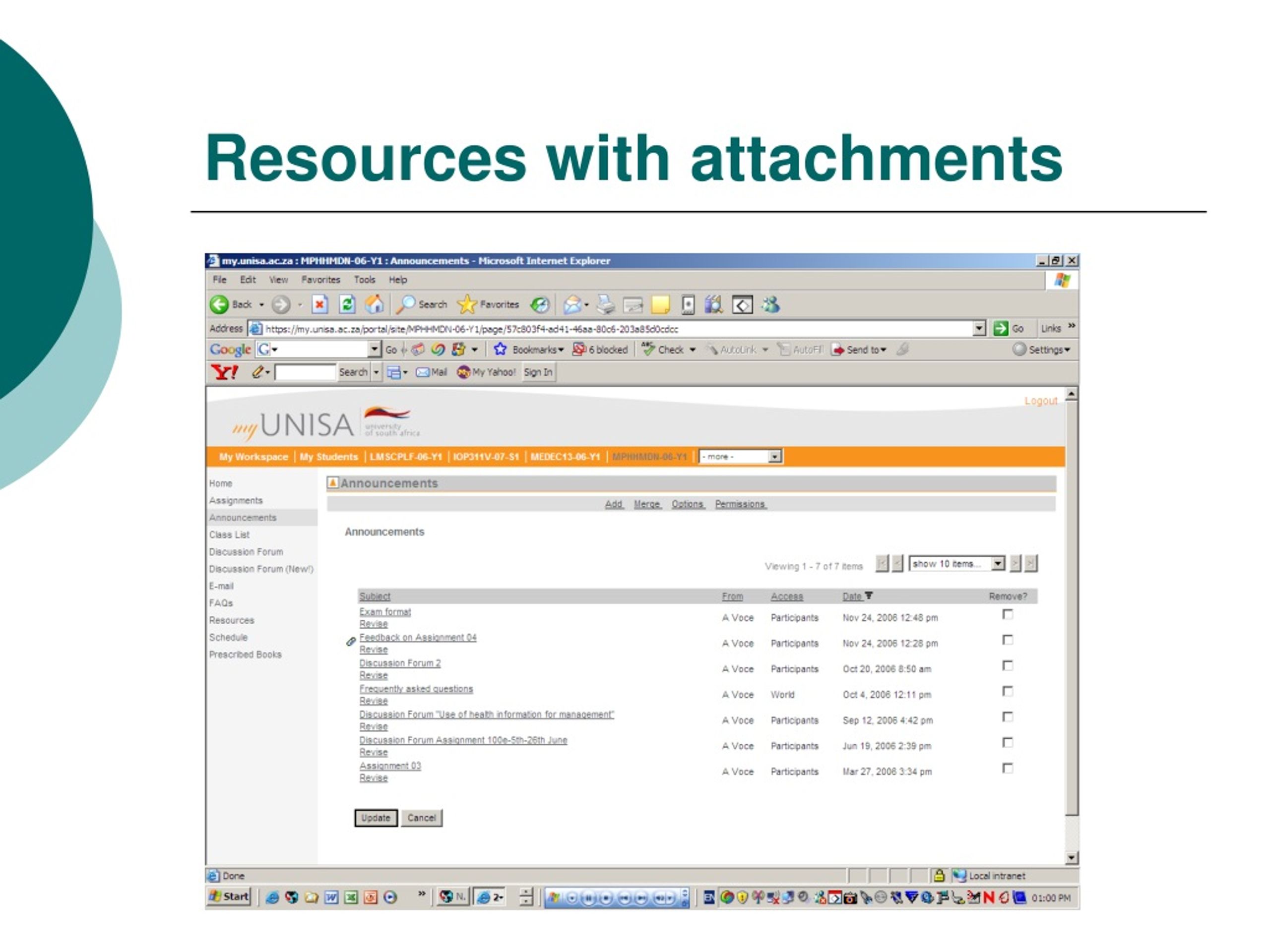Viewport: 1270px width, 952px height.
Task: Click the My Yahoo! icon
Action: [x=463, y=372]
